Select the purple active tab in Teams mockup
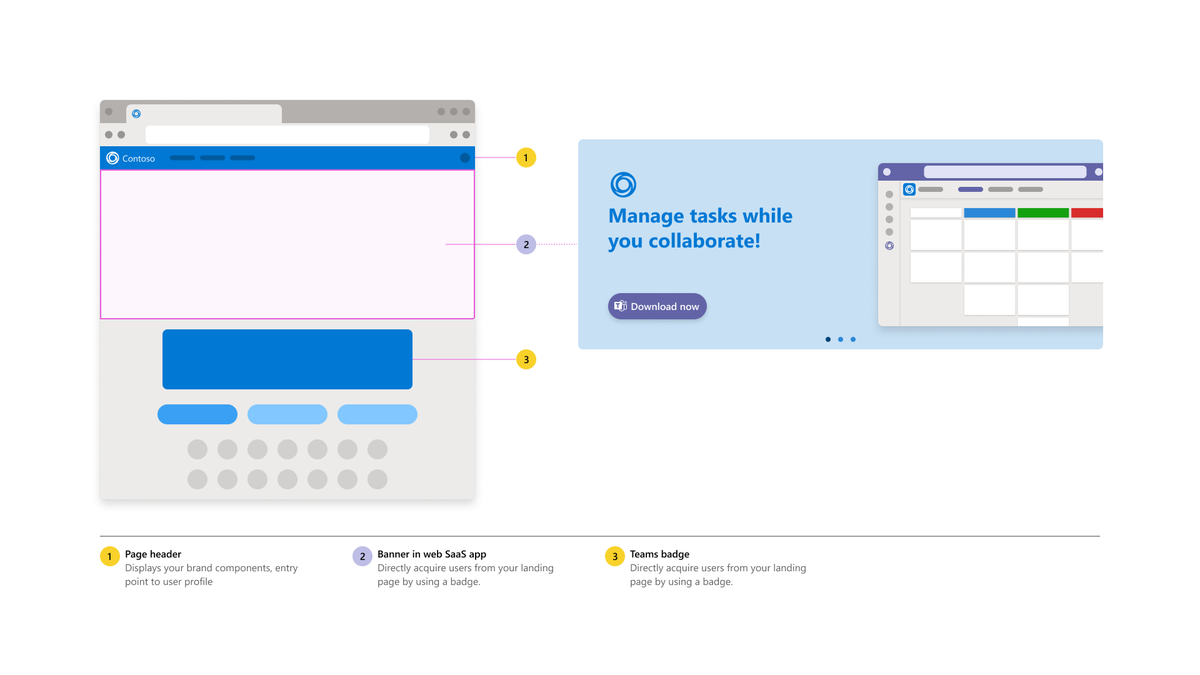Screen dimensions: 1200x675 pyautogui.click(x=970, y=189)
